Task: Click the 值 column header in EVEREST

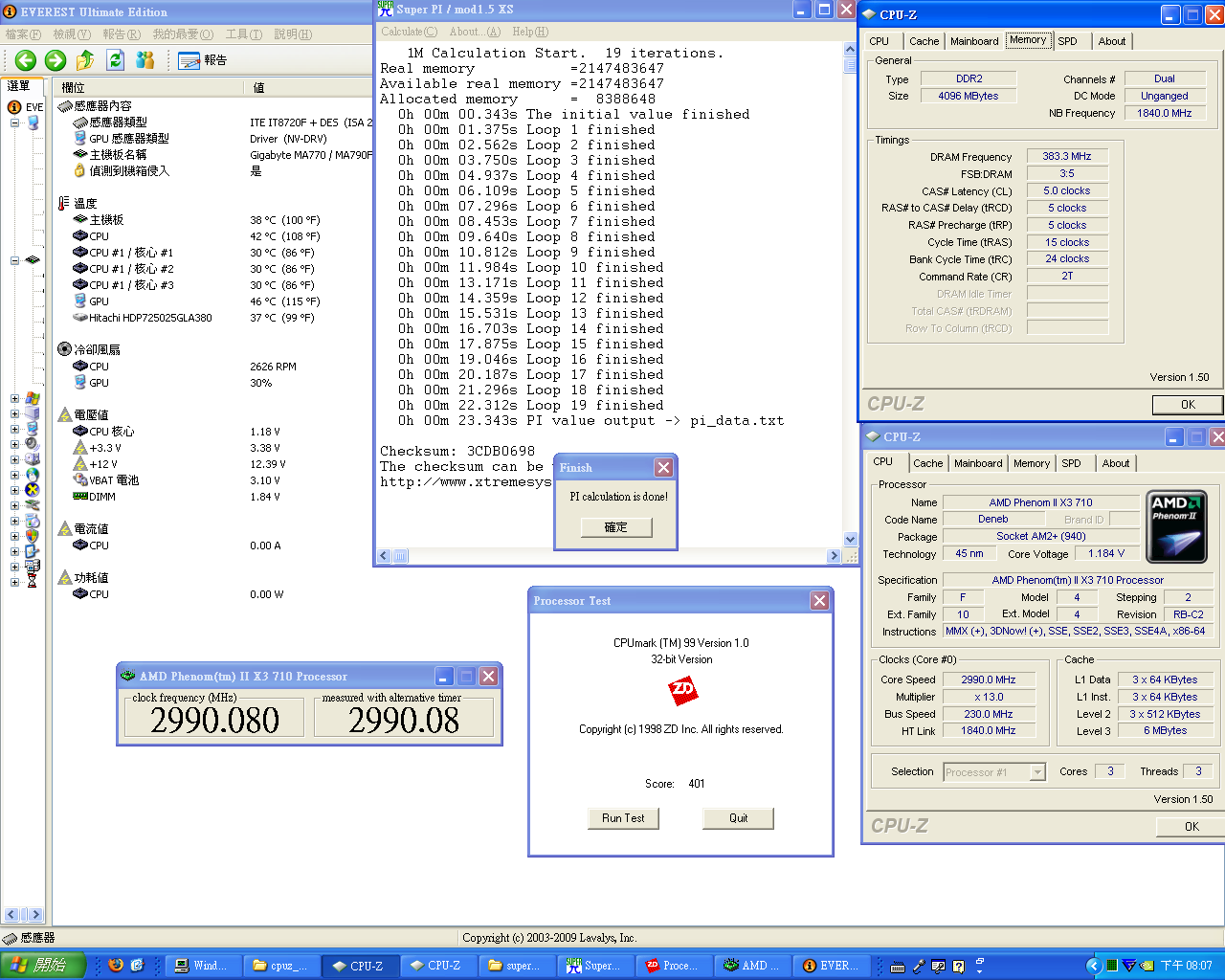Action: click(x=308, y=87)
